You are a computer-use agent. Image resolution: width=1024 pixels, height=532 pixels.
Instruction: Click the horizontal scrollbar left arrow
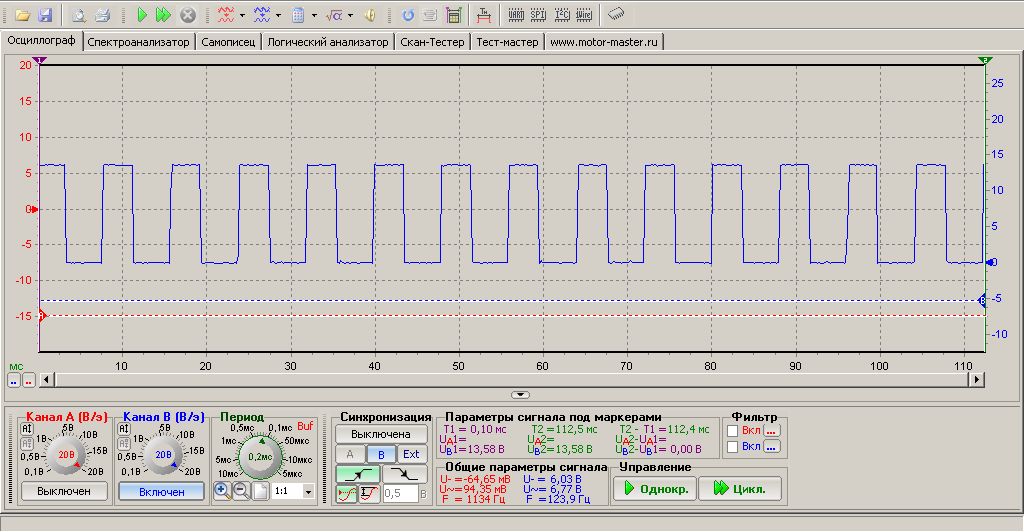click(x=46, y=379)
